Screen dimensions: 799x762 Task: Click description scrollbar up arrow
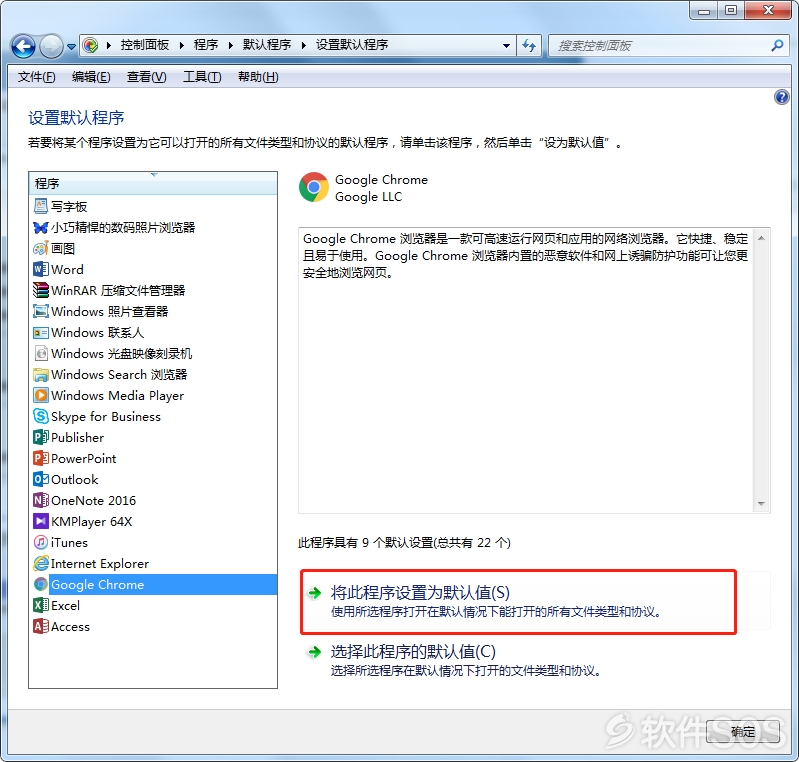[x=761, y=238]
